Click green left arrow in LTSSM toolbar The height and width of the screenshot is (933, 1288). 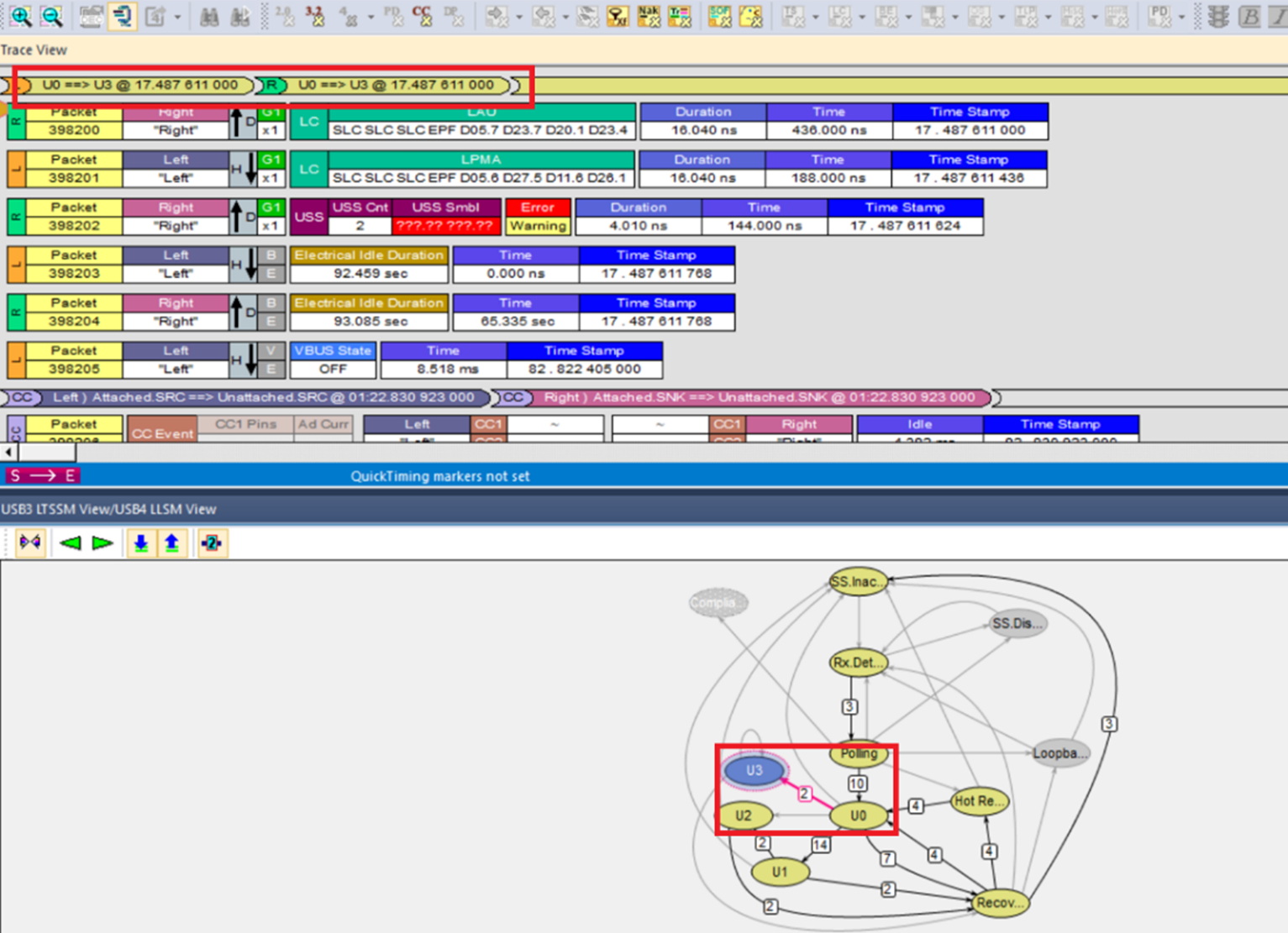pos(71,543)
